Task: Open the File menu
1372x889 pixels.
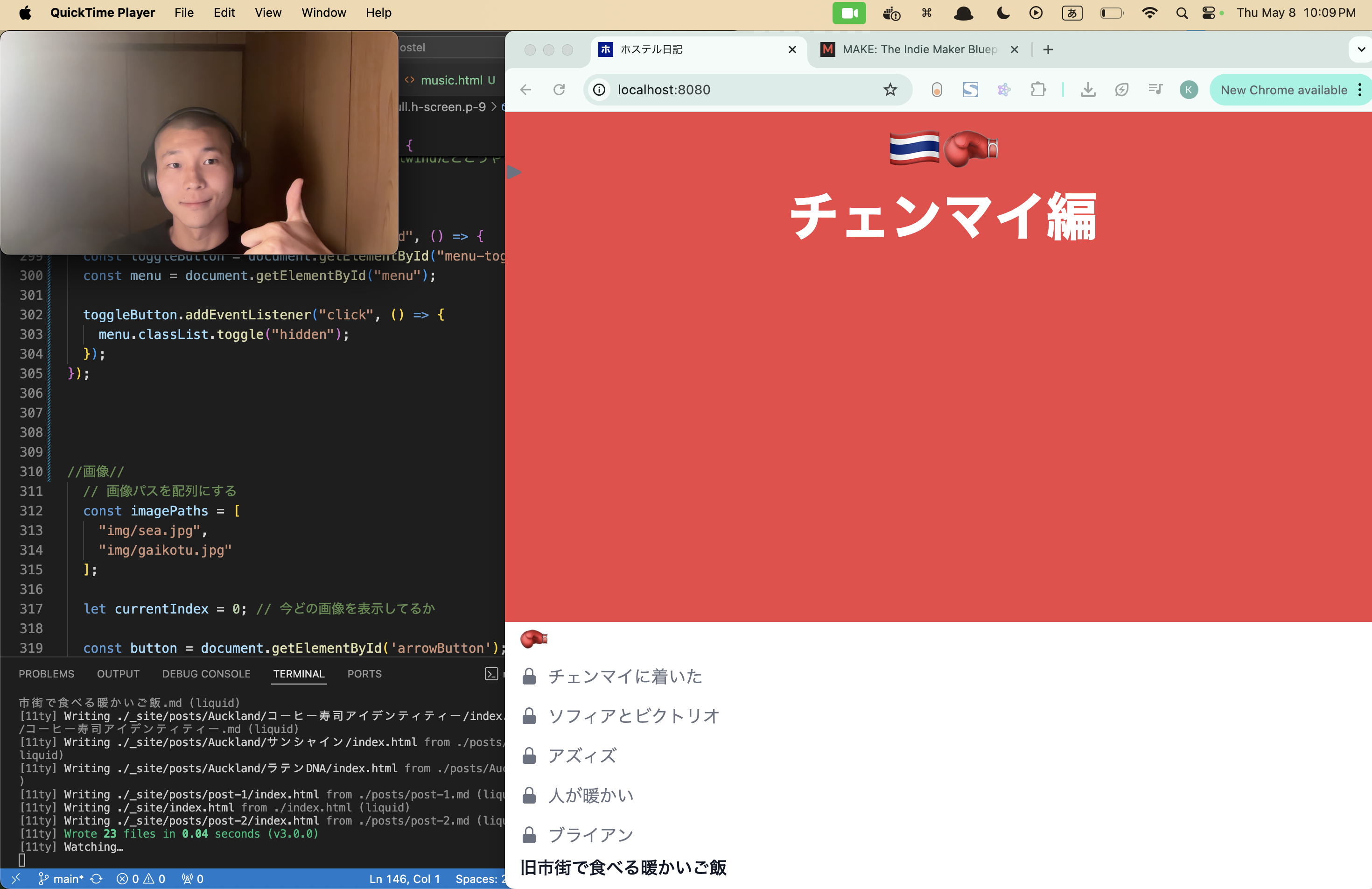Action: point(184,13)
